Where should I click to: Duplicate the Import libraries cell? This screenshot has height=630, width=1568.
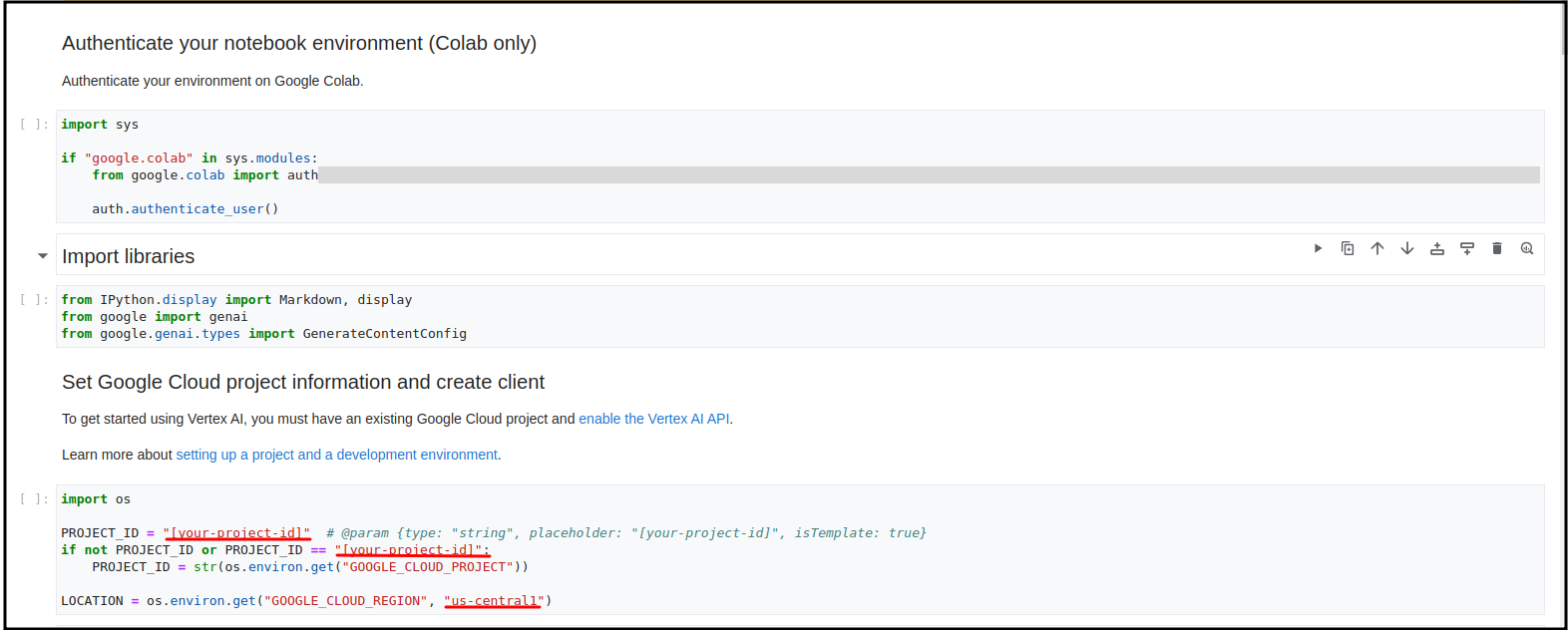point(1348,248)
